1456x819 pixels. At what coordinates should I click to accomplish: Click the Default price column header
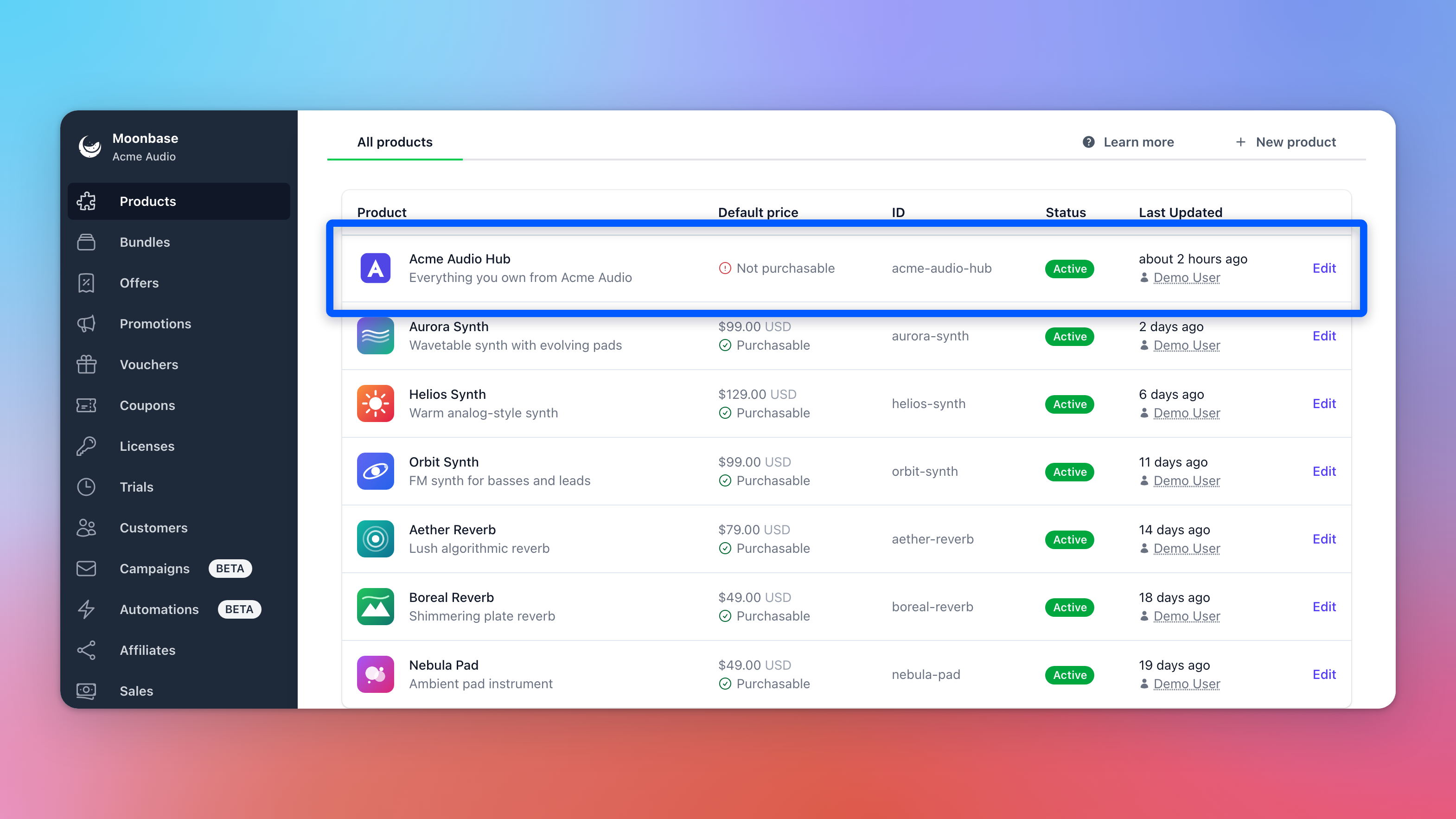click(758, 212)
